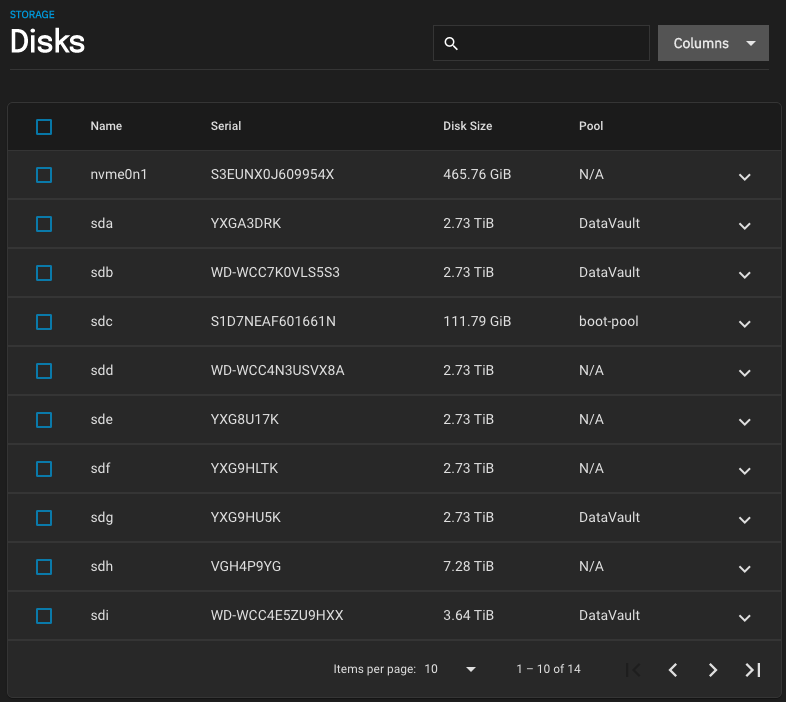Expand the sde row chevron

[x=744, y=422]
